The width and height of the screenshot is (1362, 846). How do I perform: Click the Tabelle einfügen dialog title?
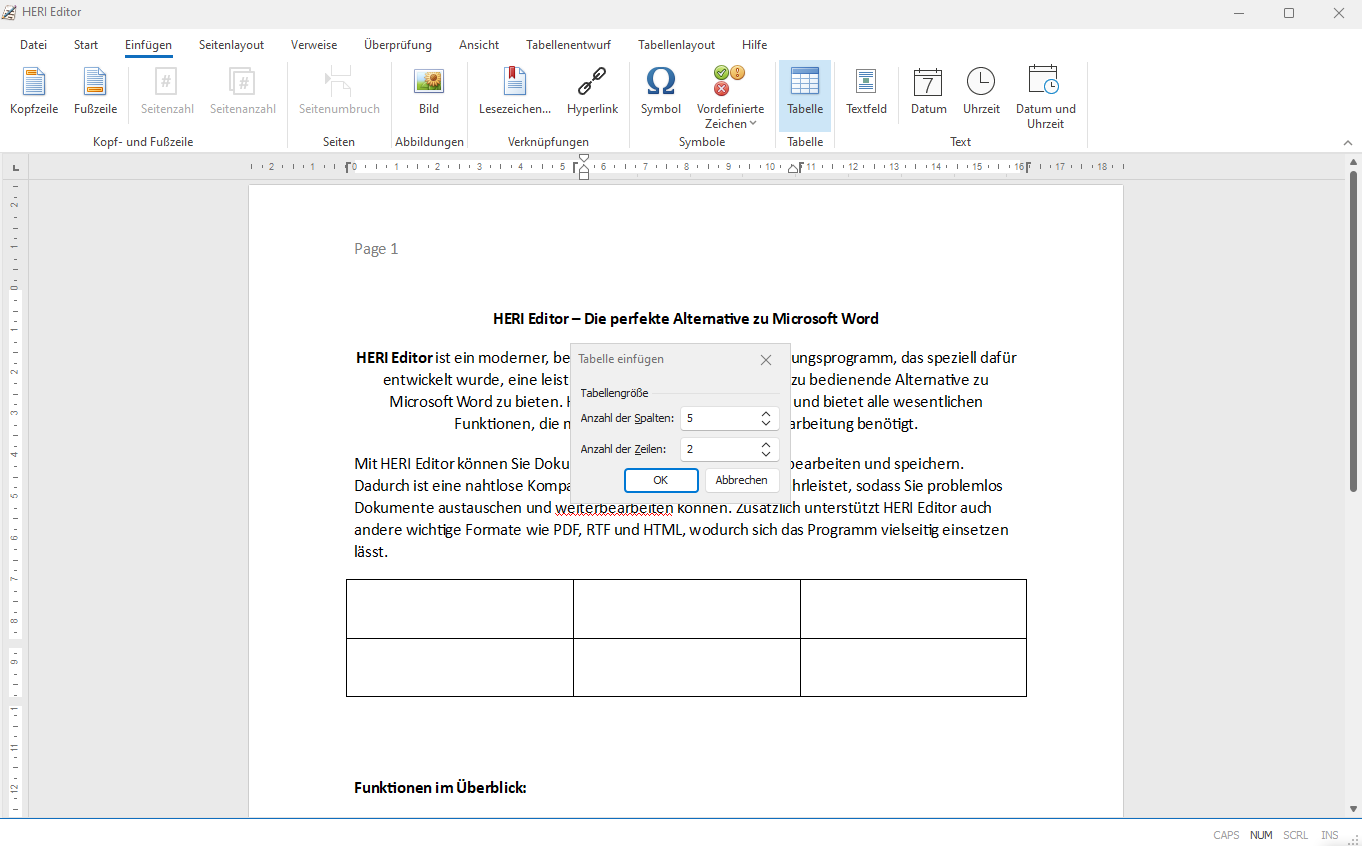[x=621, y=359]
